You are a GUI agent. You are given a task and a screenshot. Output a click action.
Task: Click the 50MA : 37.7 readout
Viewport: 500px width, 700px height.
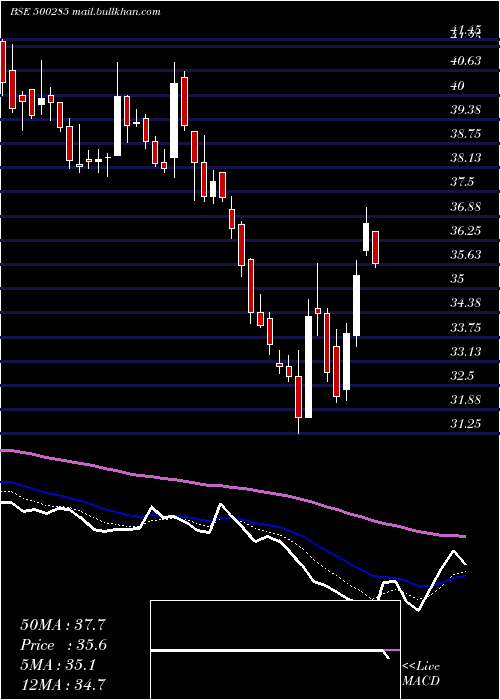click(63, 625)
